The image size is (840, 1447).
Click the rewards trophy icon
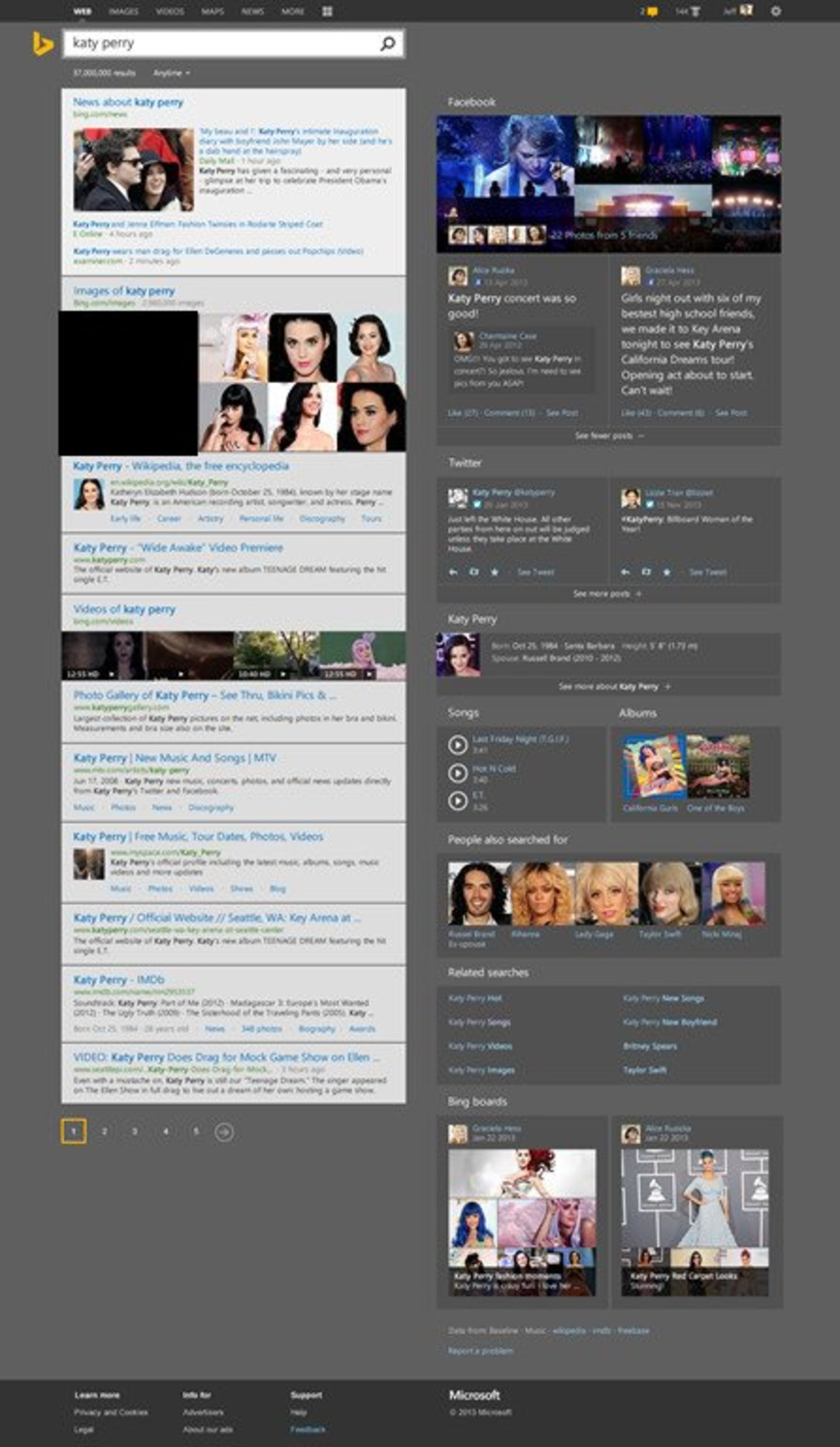696,11
